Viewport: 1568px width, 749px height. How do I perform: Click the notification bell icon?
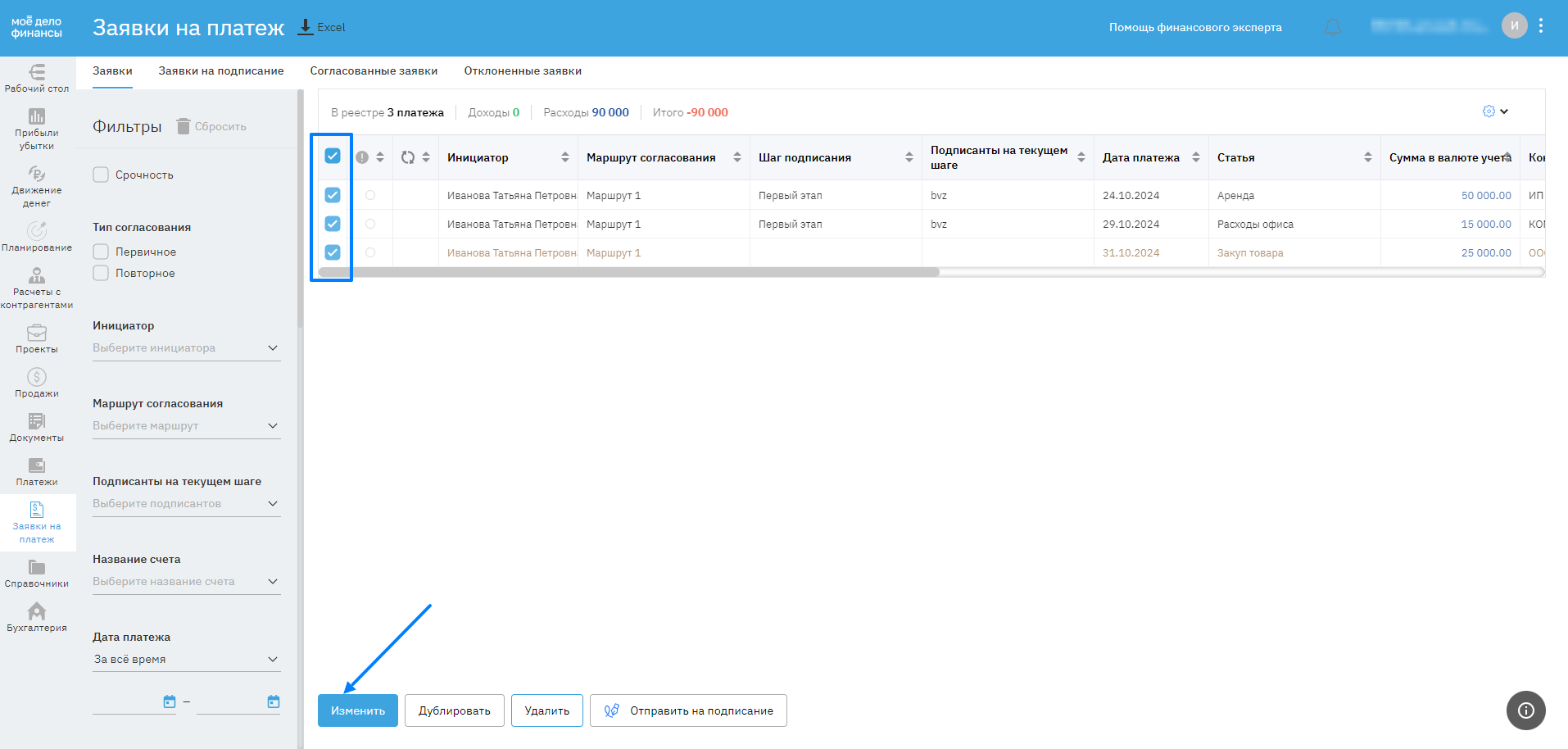1333,27
